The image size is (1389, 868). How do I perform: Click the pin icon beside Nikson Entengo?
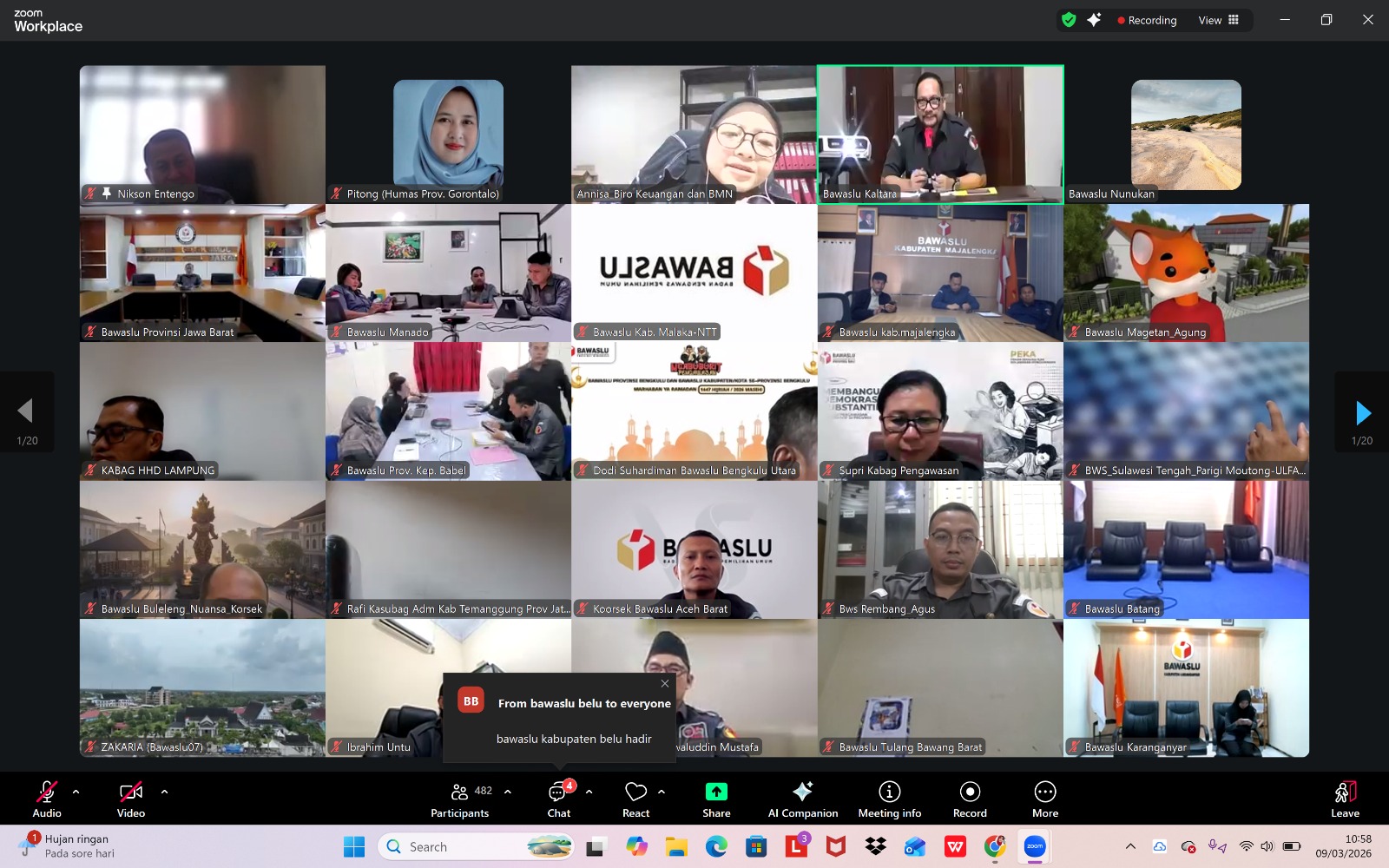tap(107, 194)
